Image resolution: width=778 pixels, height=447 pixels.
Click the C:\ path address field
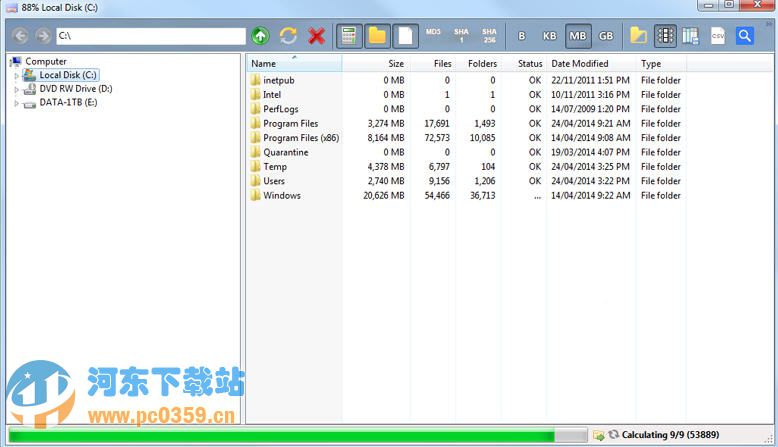151,36
